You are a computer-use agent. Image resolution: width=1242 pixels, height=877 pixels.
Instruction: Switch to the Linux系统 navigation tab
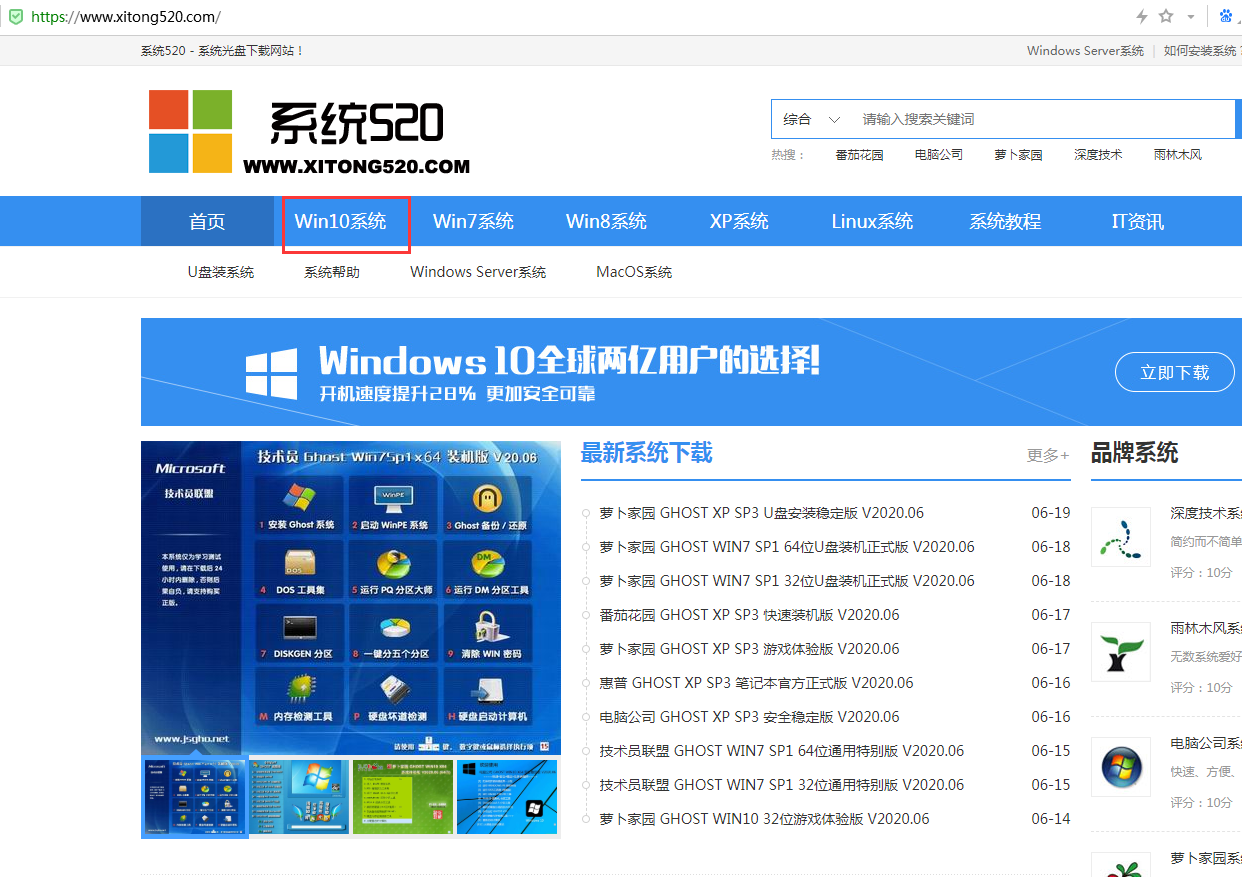point(872,221)
